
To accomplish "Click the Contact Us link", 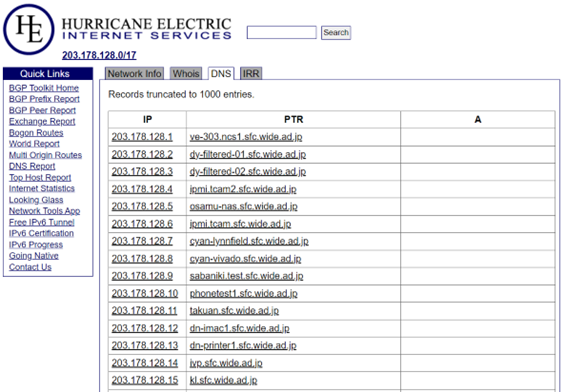I will [30, 267].
